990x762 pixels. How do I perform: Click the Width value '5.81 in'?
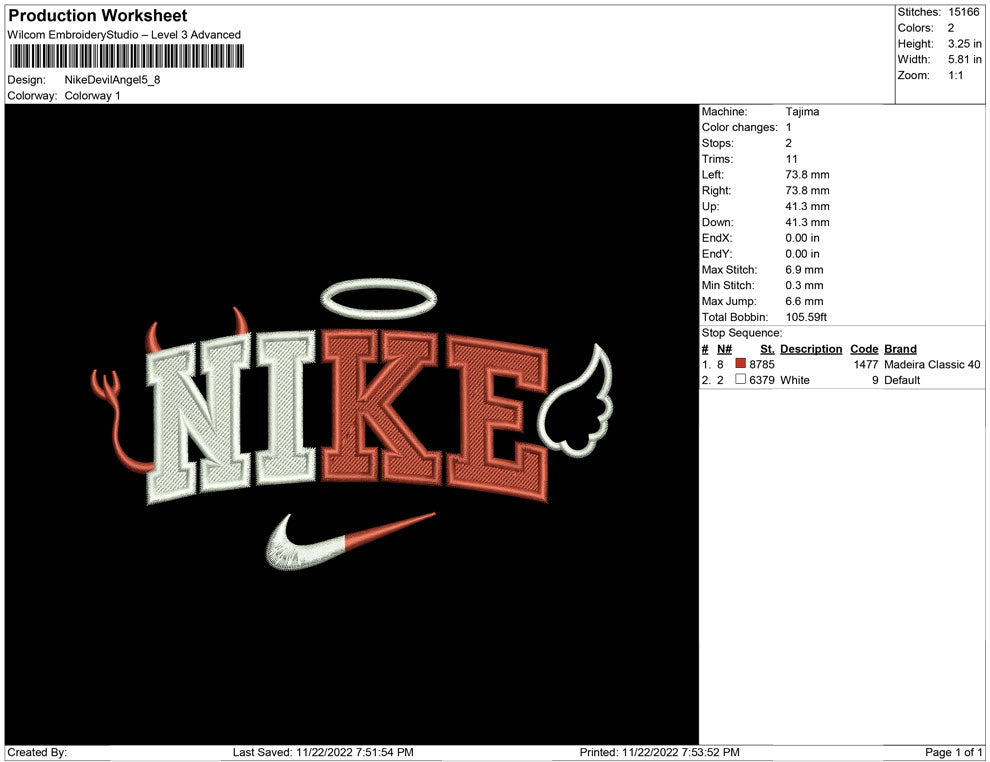965,59
